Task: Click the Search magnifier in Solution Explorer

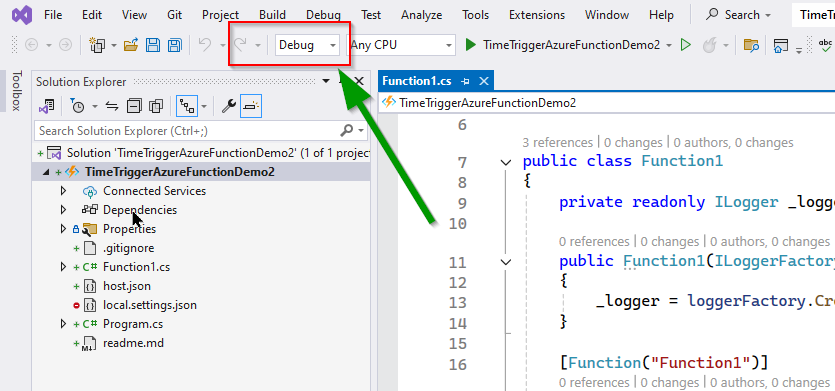Action: coord(347,130)
